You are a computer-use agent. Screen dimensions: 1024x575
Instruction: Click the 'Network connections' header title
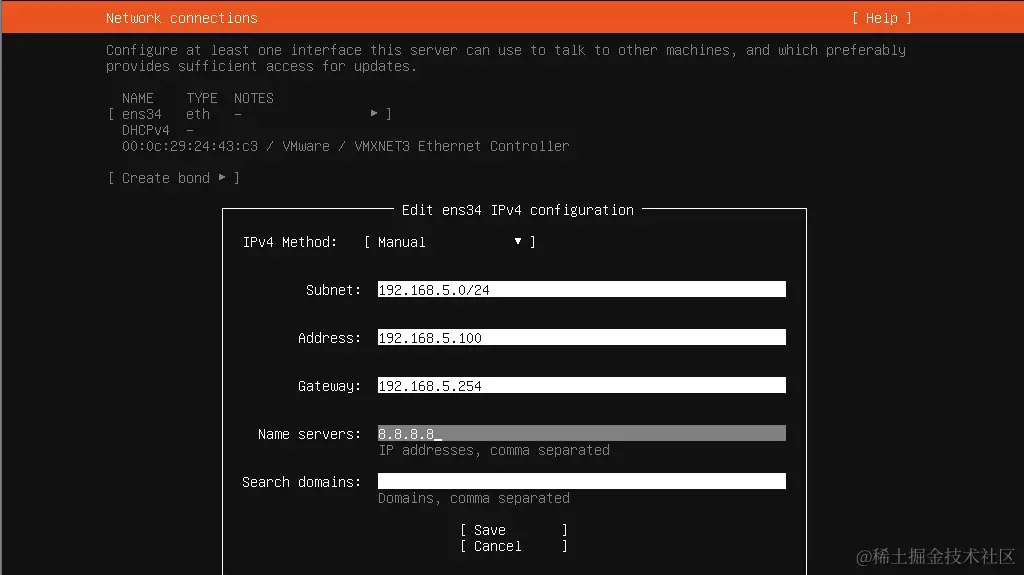point(182,18)
